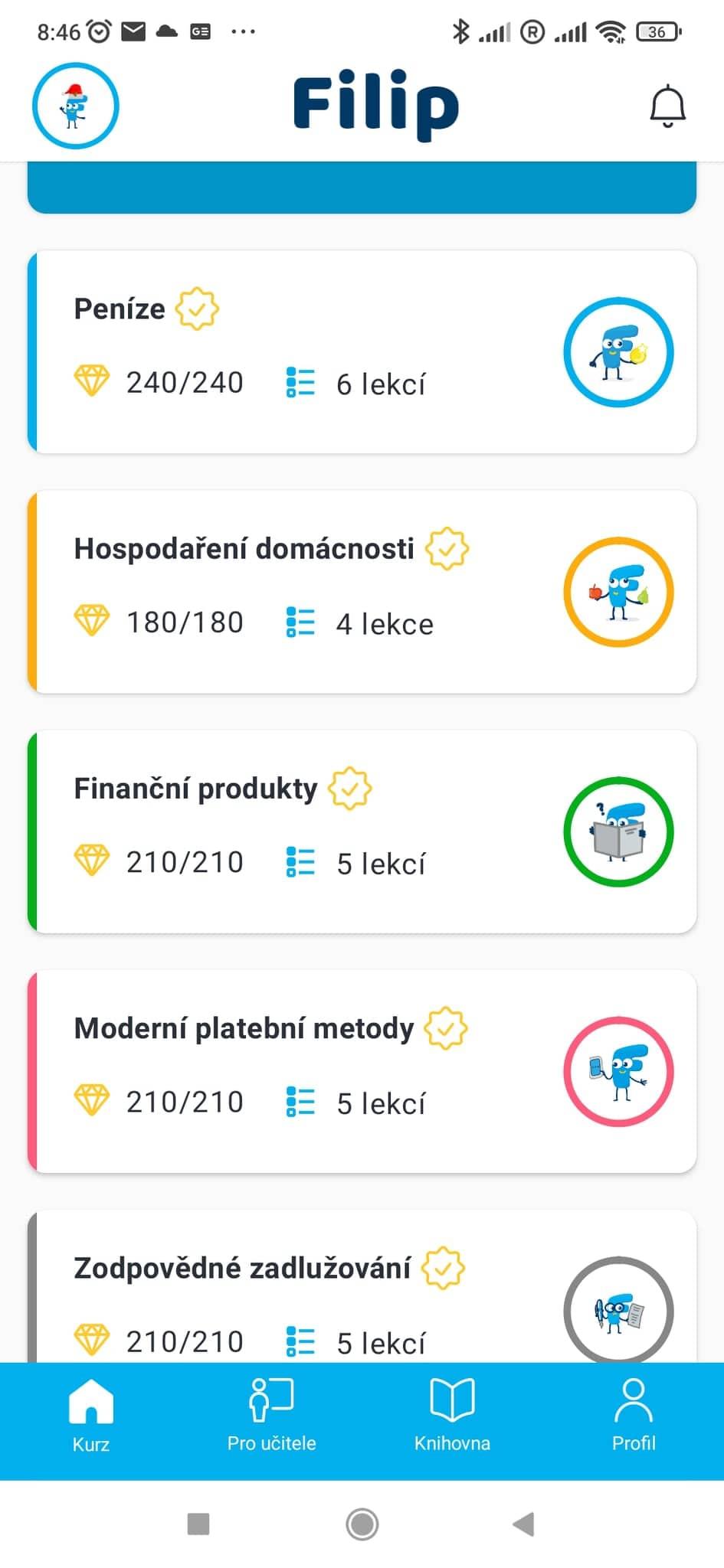Tap the Android back navigation button
The image size is (724, 1568).
click(523, 1524)
